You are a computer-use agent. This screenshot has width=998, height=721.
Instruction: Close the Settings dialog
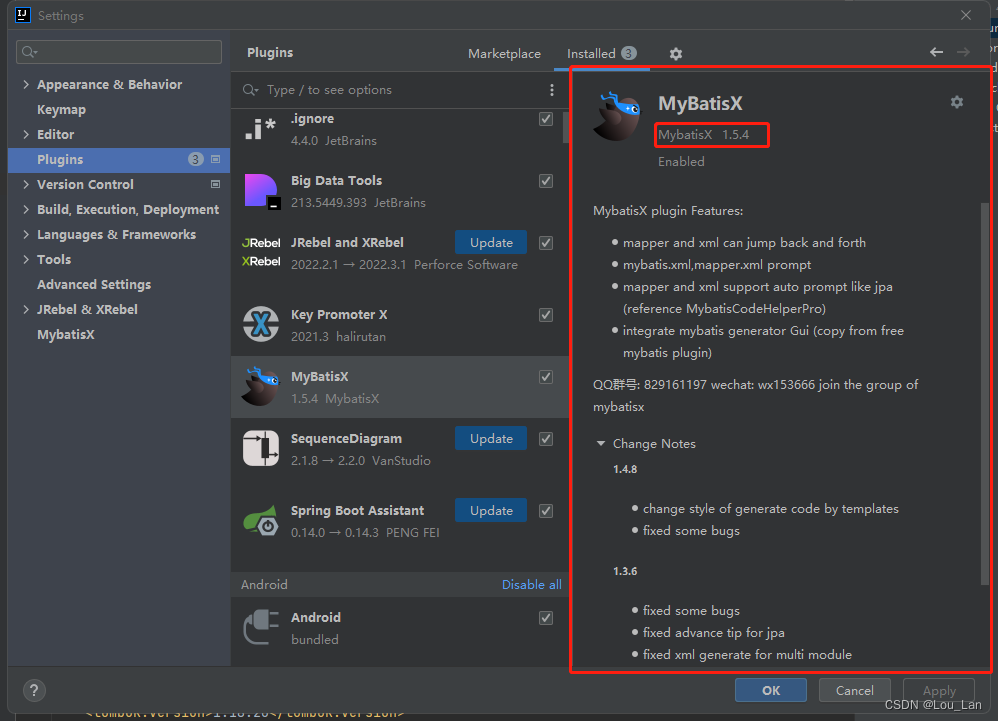pyautogui.click(x=966, y=15)
